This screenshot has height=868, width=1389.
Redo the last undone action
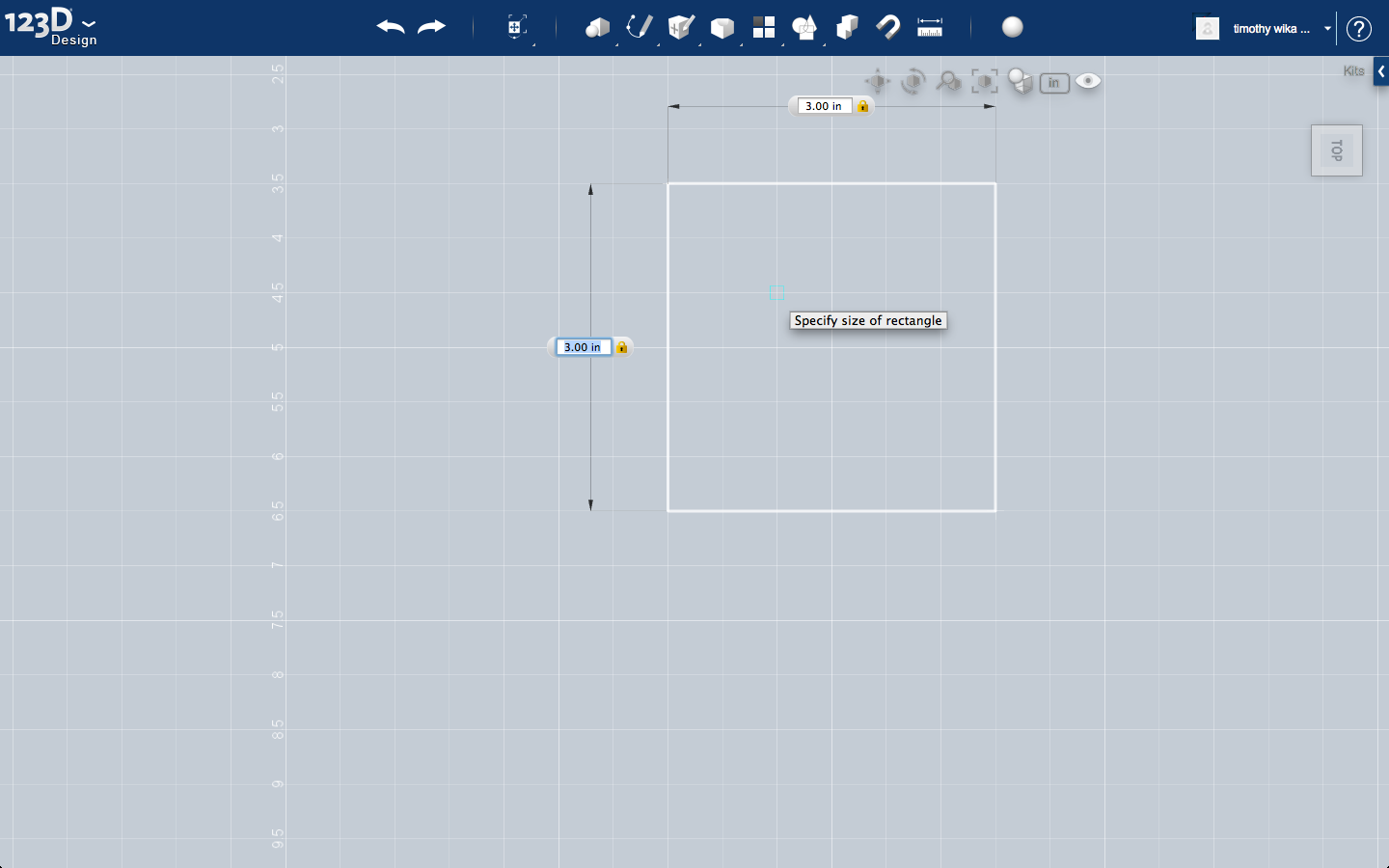click(x=431, y=27)
